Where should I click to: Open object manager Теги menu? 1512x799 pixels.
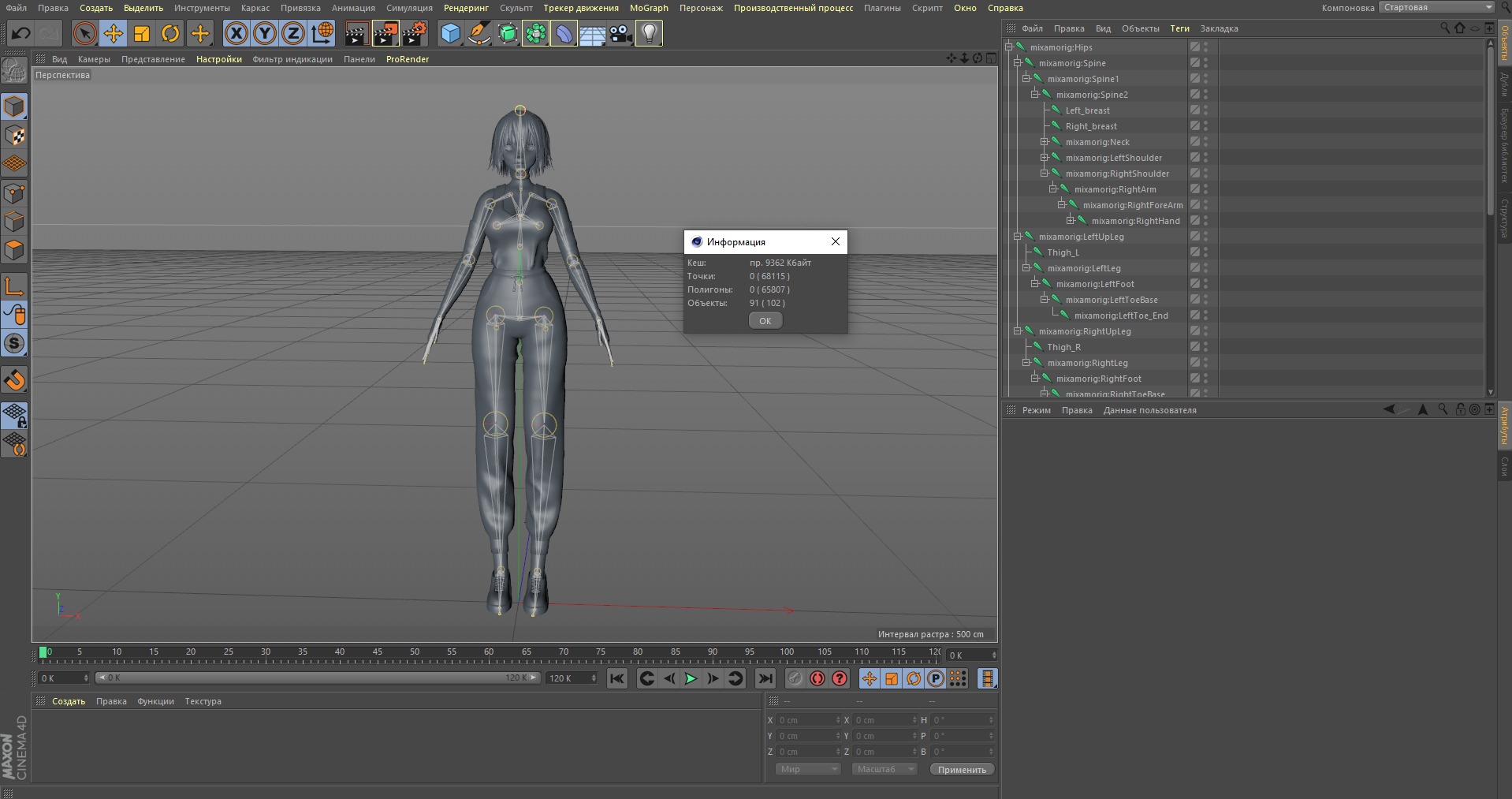pyautogui.click(x=1179, y=28)
